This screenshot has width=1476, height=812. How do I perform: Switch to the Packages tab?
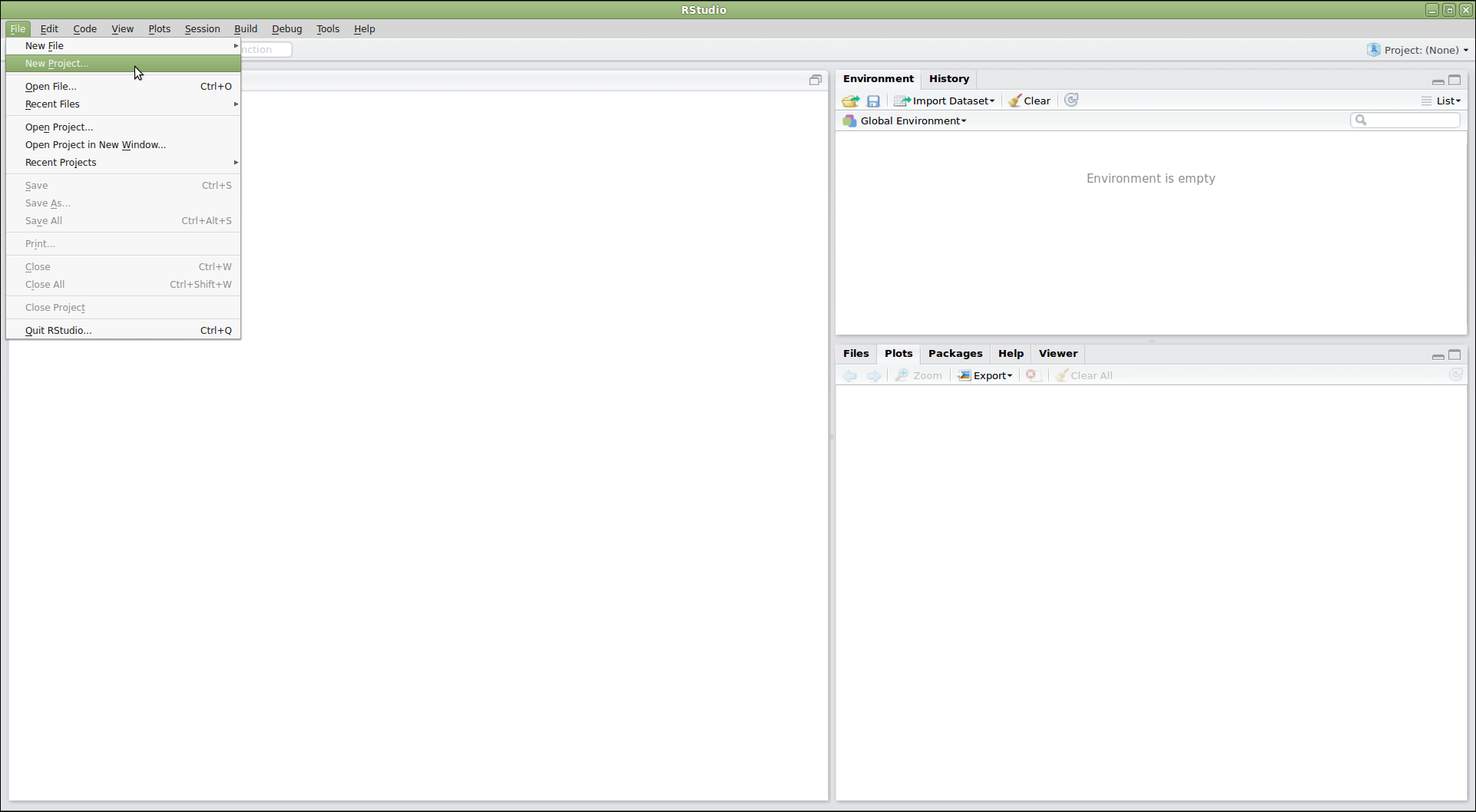955,354
